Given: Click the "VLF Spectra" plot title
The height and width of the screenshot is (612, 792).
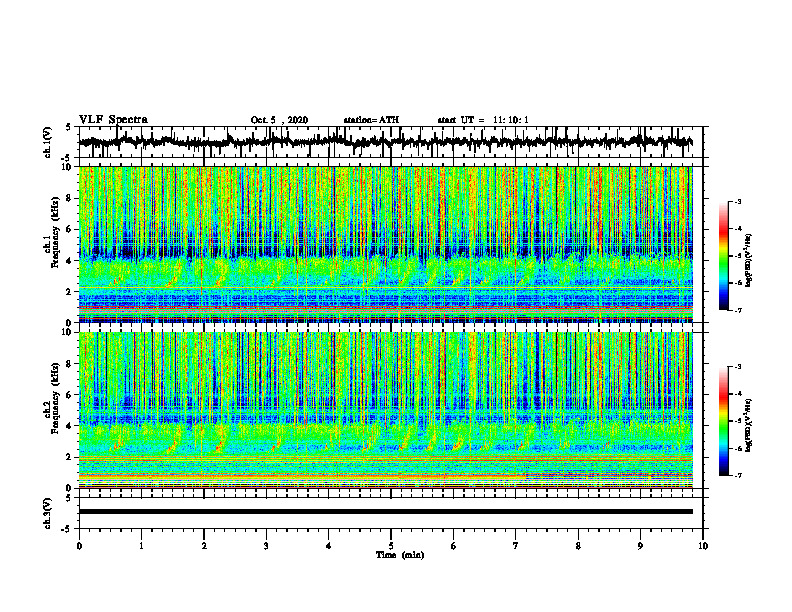Looking at the screenshot, I should coord(113,120).
